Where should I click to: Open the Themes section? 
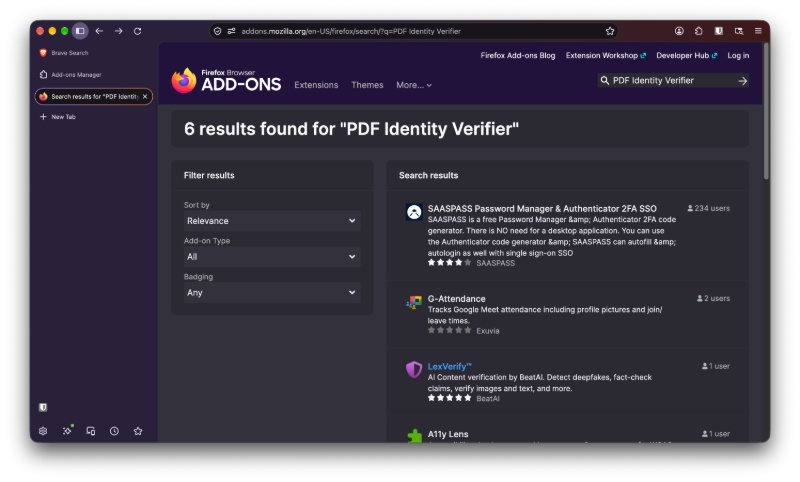pyautogui.click(x=367, y=85)
